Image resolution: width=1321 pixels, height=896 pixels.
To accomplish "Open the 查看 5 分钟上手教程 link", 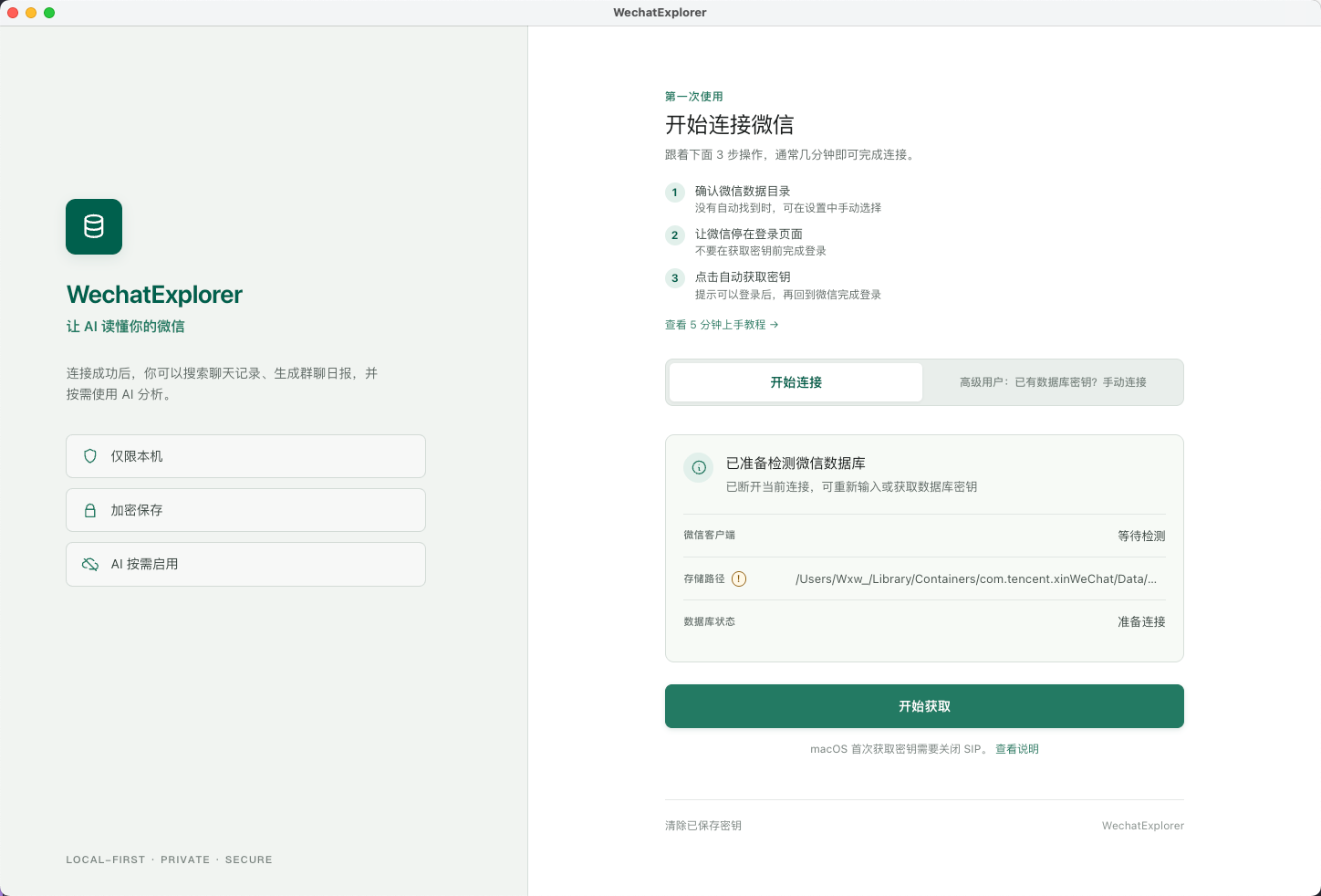I will pos(722,325).
